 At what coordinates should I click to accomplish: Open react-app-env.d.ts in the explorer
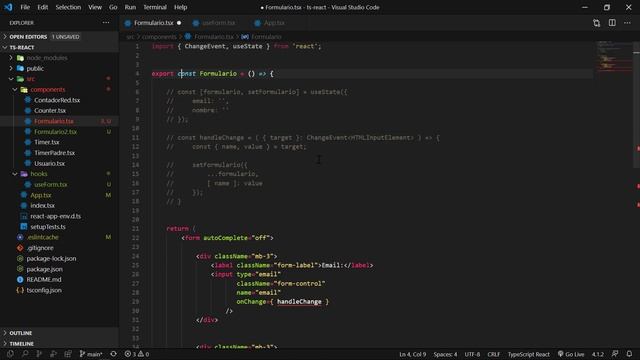coord(56,216)
